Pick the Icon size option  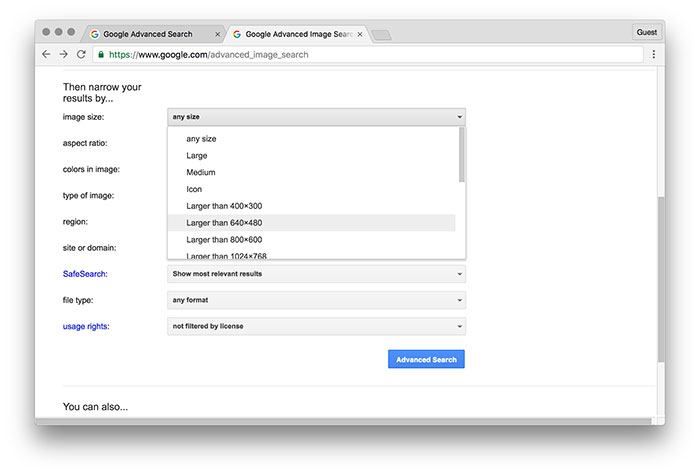point(194,189)
